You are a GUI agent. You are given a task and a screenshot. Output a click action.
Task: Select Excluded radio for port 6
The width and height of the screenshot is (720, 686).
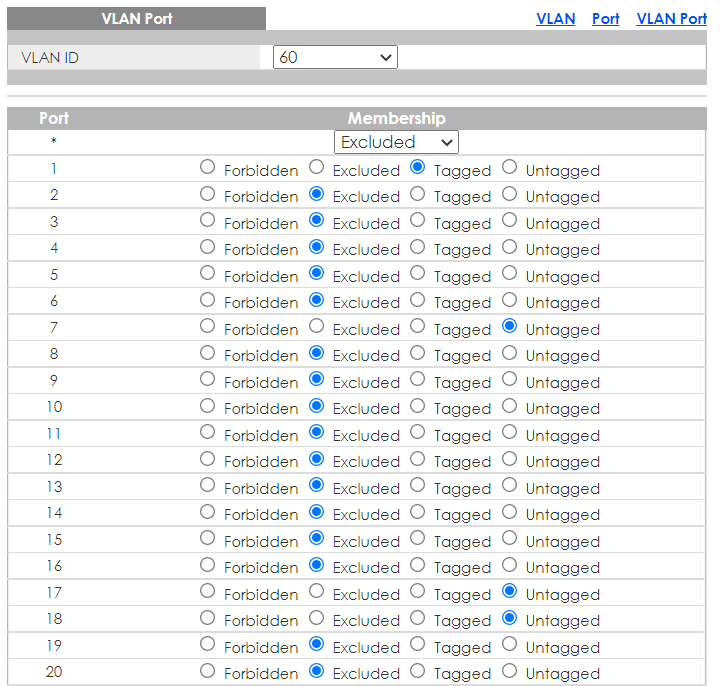coord(316,300)
